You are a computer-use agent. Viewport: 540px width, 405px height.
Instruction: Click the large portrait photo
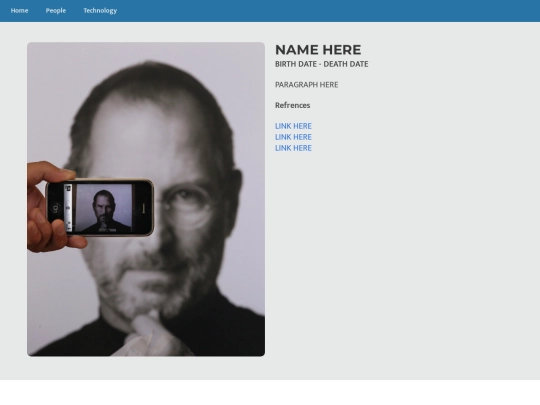pyautogui.click(x=146, y=199)
